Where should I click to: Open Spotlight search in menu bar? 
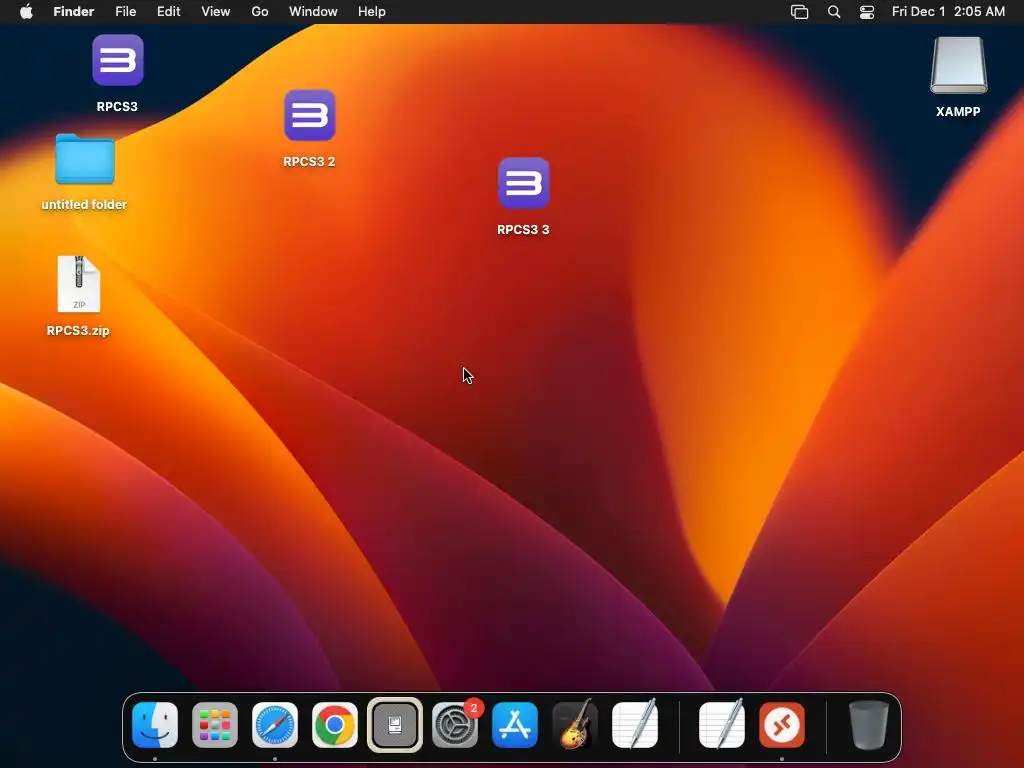tap(834, 12)
